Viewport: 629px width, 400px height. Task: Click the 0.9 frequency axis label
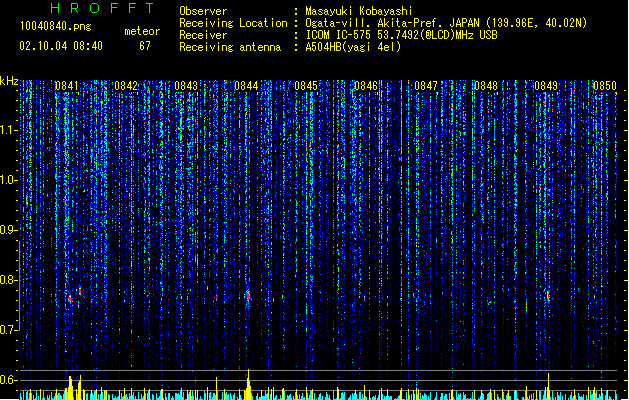coord(8,230)
